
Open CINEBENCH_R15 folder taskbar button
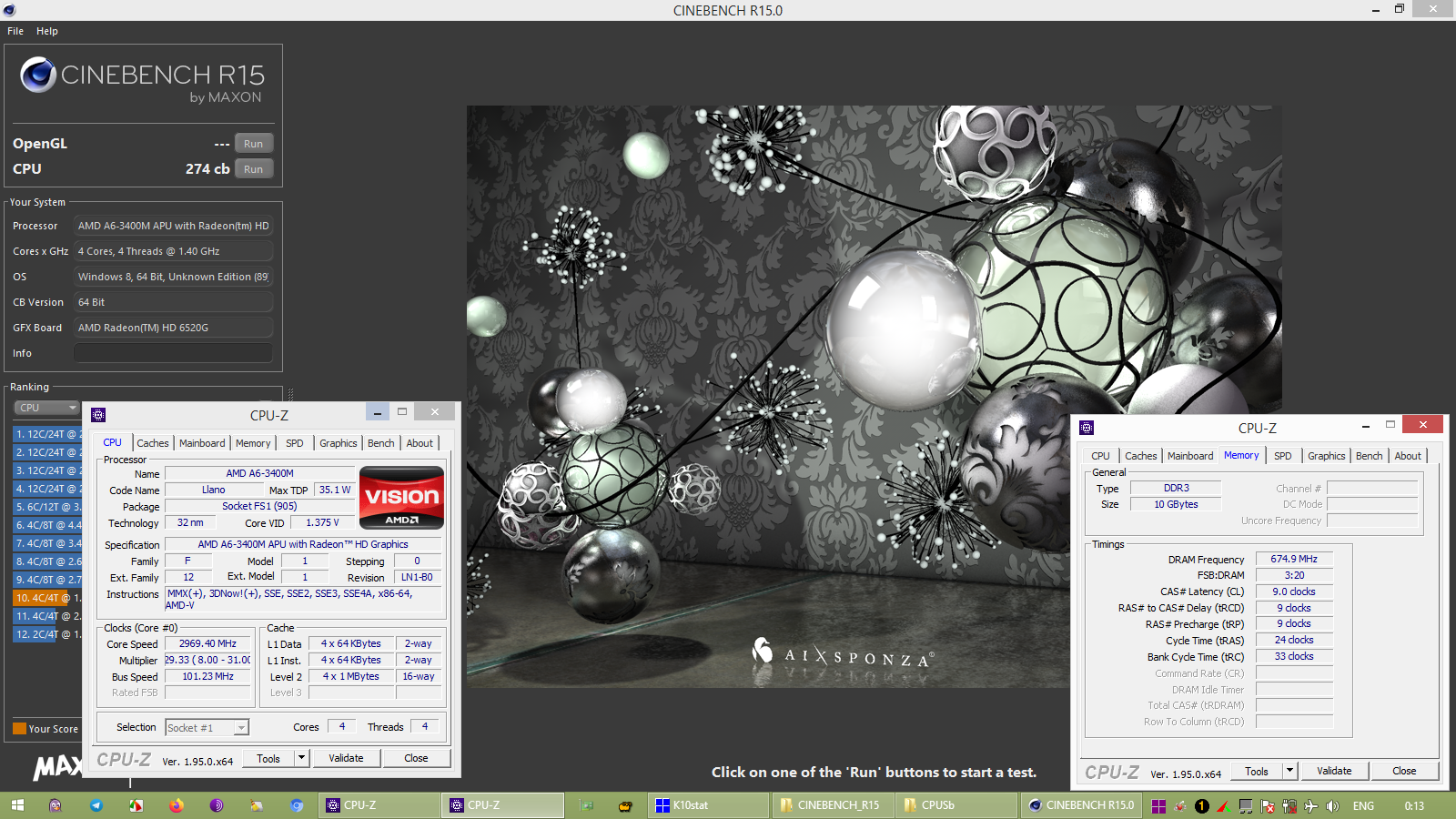834,805
